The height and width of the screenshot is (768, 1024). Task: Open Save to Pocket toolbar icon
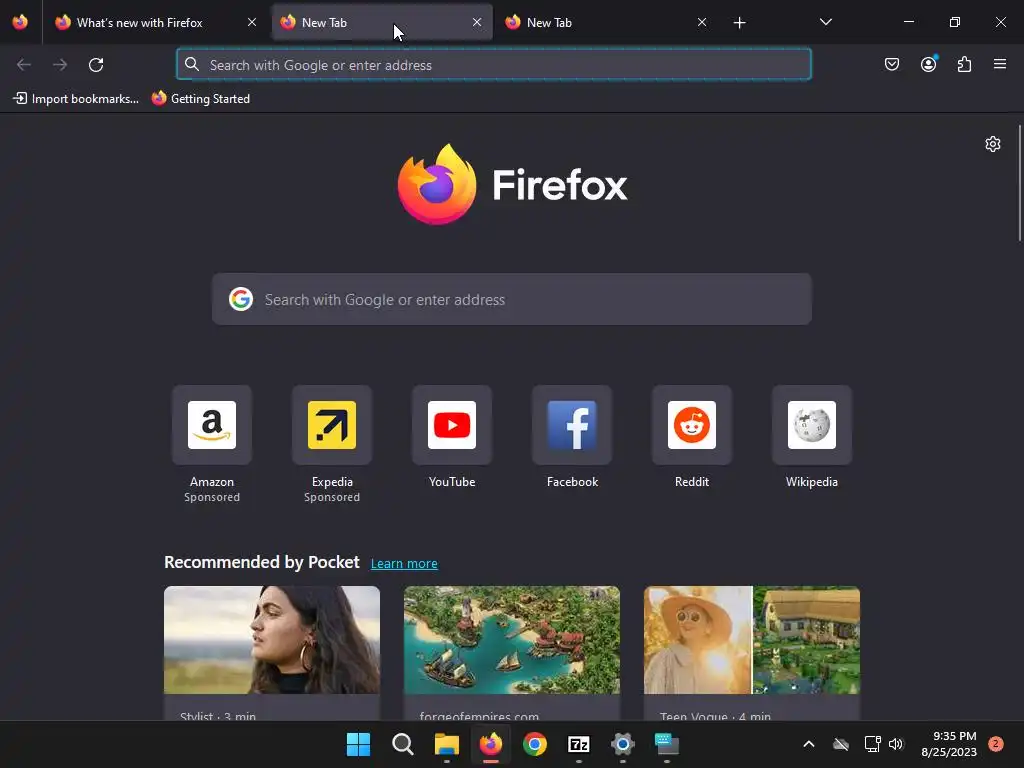(892, 64)
